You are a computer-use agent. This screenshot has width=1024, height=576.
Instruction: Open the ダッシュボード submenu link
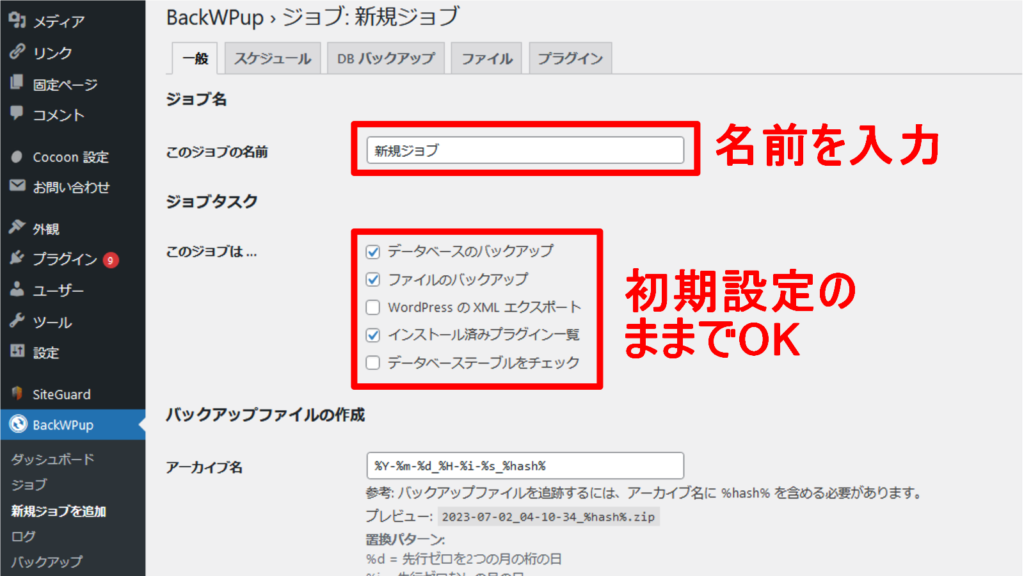(53, 459)
